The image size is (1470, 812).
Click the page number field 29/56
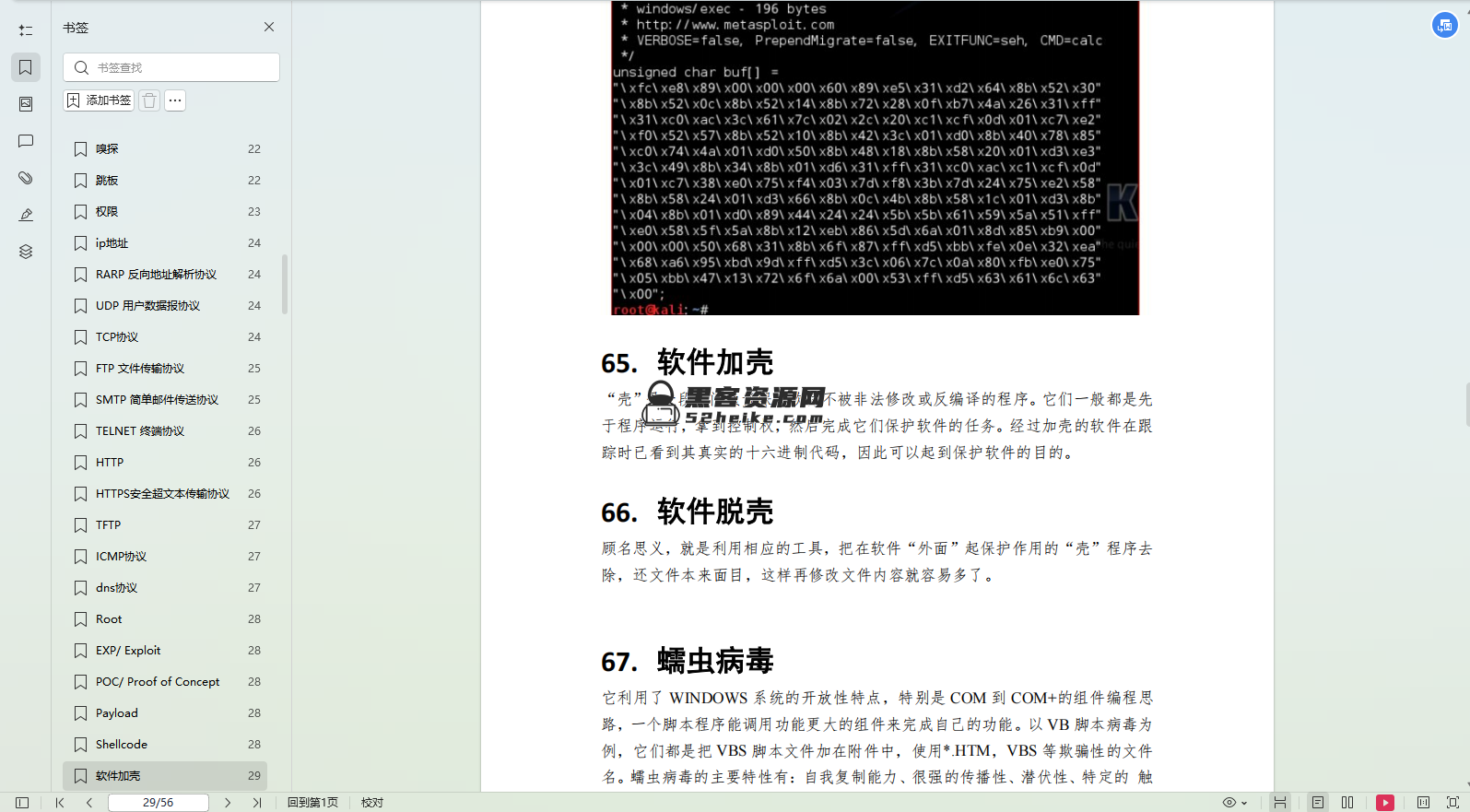[159, 803]
